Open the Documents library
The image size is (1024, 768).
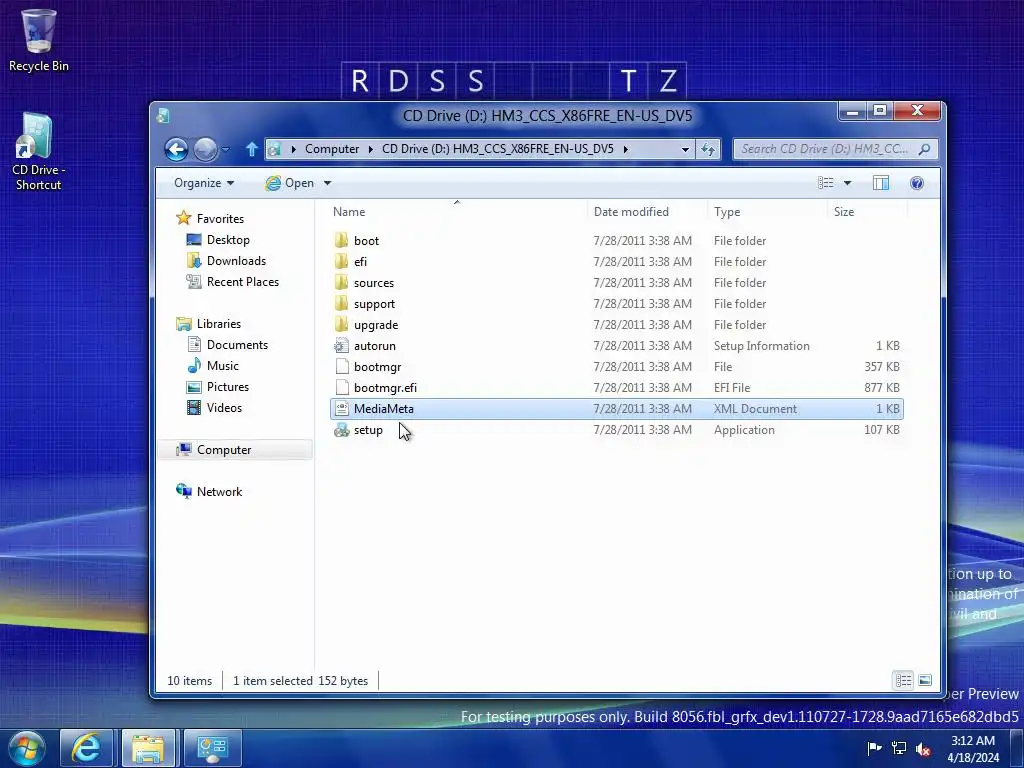[x=237, y=345]
